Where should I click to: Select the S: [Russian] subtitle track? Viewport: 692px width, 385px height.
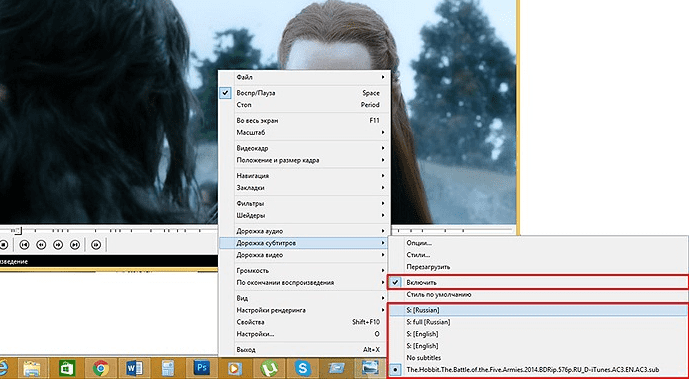538,310
